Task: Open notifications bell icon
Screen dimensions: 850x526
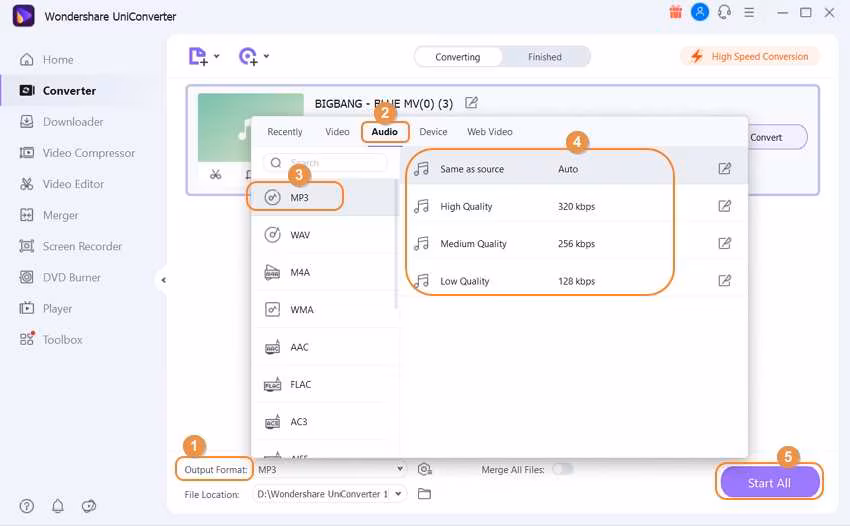Action: tap(57, 506)
